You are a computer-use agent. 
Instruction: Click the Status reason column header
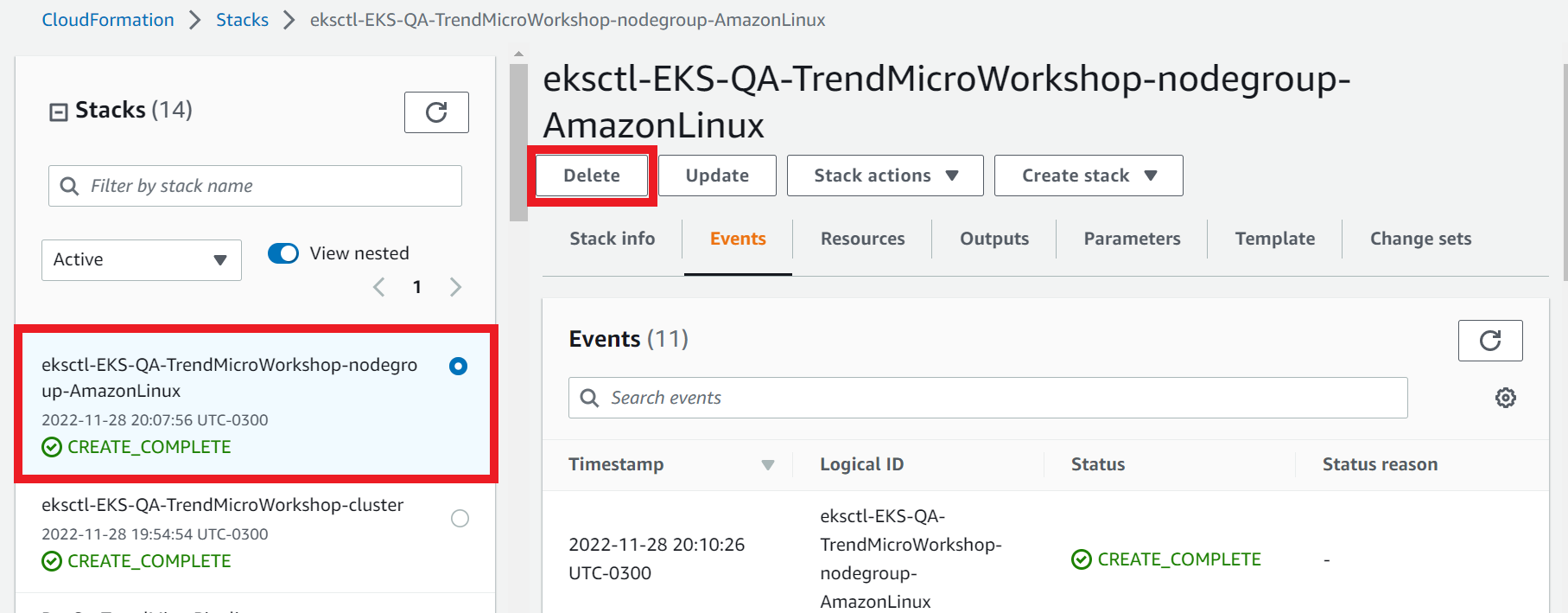[1381, 464]
